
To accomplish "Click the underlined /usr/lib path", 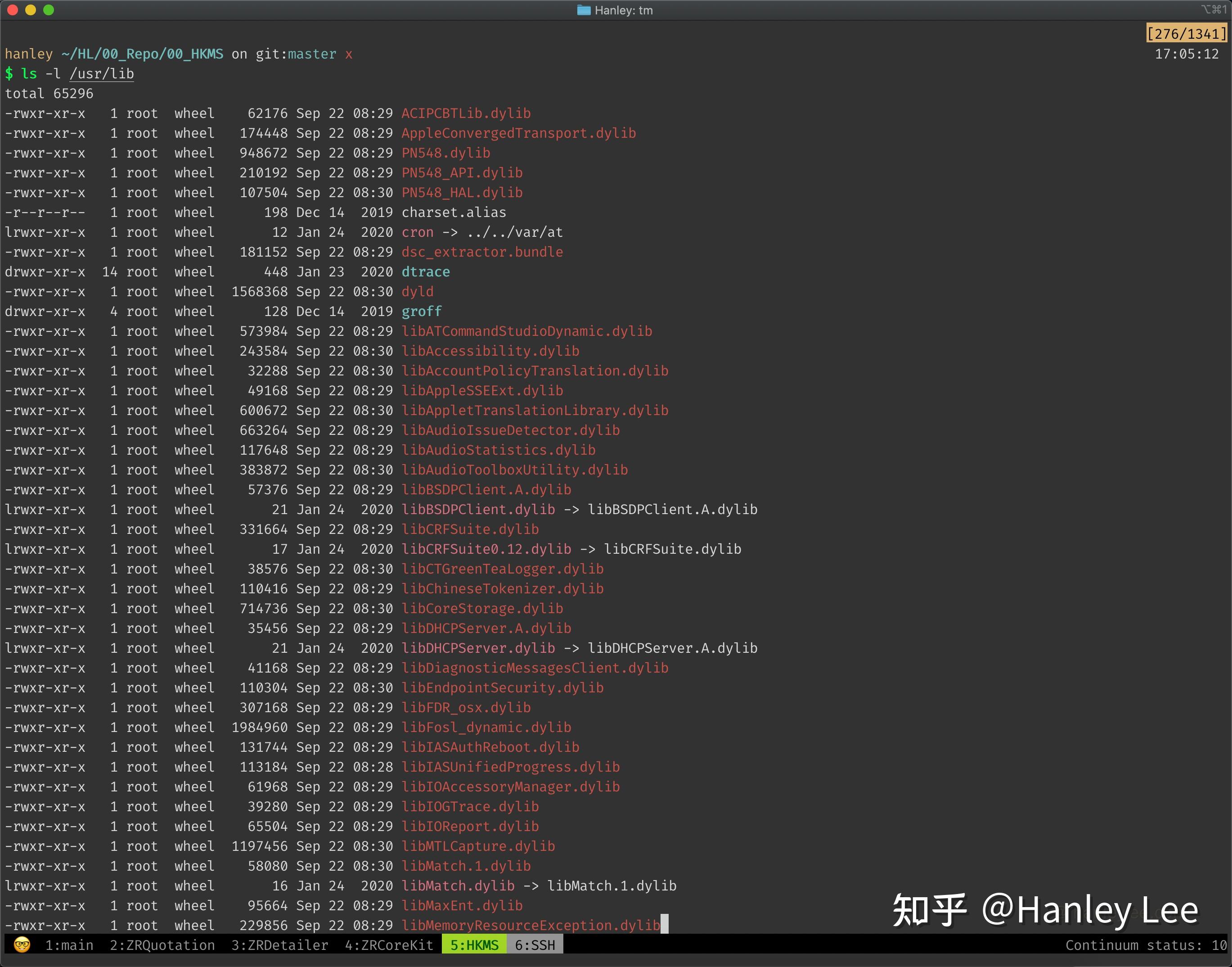I will (x=102, y=73).
